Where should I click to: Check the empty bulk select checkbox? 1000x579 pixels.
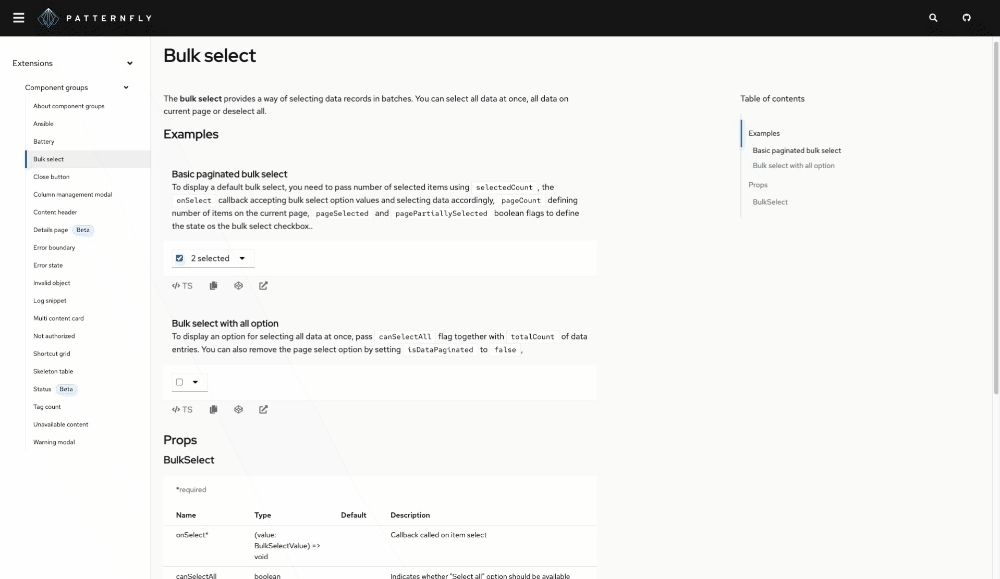pos(179,382)
